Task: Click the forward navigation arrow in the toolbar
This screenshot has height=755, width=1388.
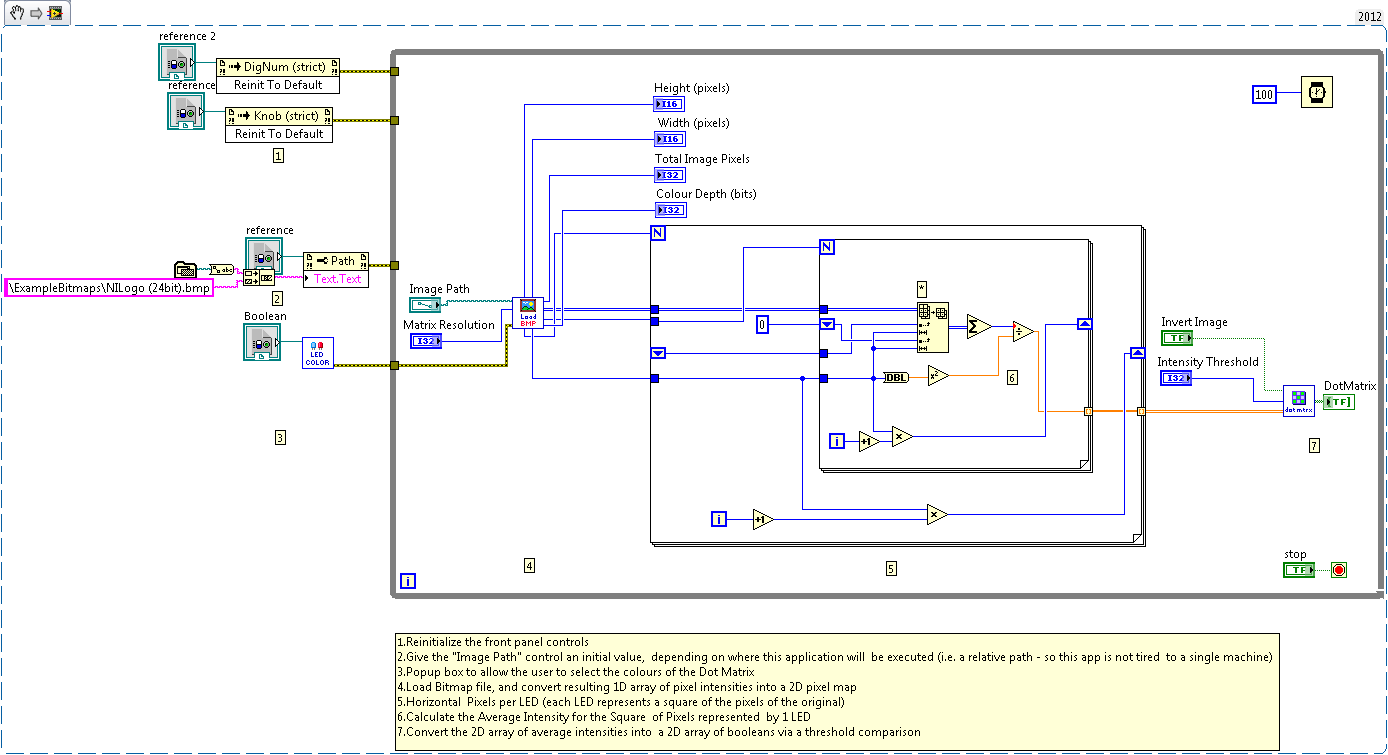Action: tap(35, 13)
